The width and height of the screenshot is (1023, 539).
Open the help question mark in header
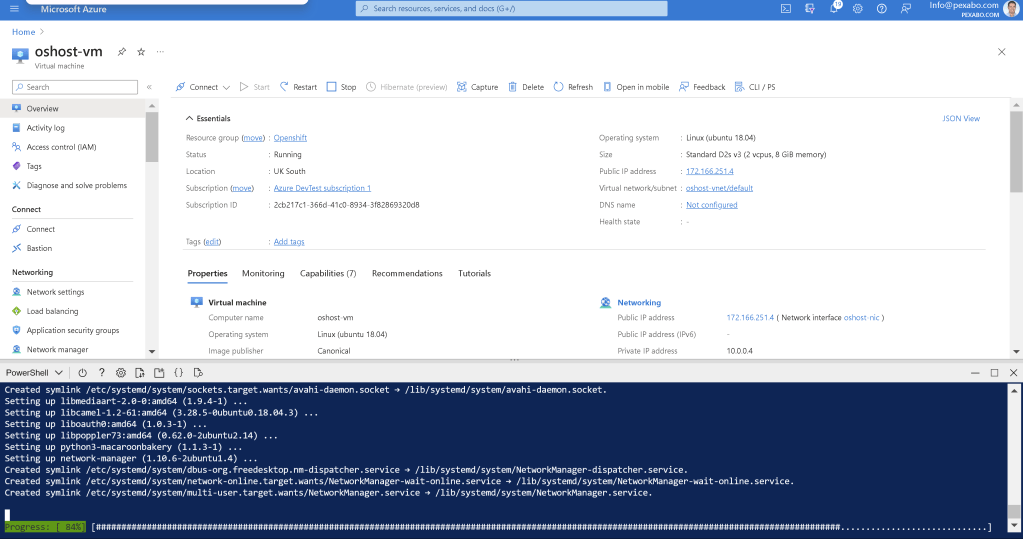click(x=881, y=9)
